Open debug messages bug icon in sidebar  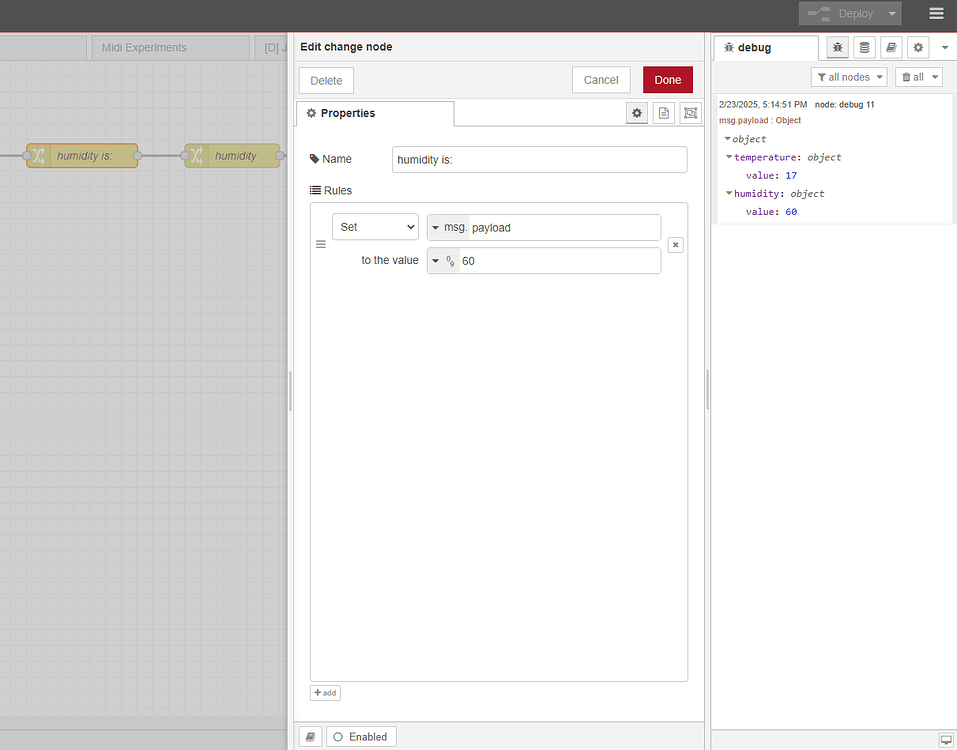(x=837, y=47)
